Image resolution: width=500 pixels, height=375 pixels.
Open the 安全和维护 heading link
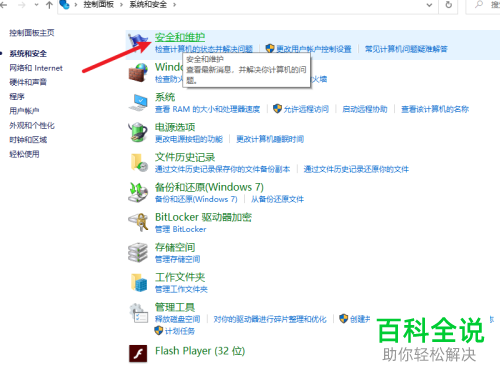(180, 37)
